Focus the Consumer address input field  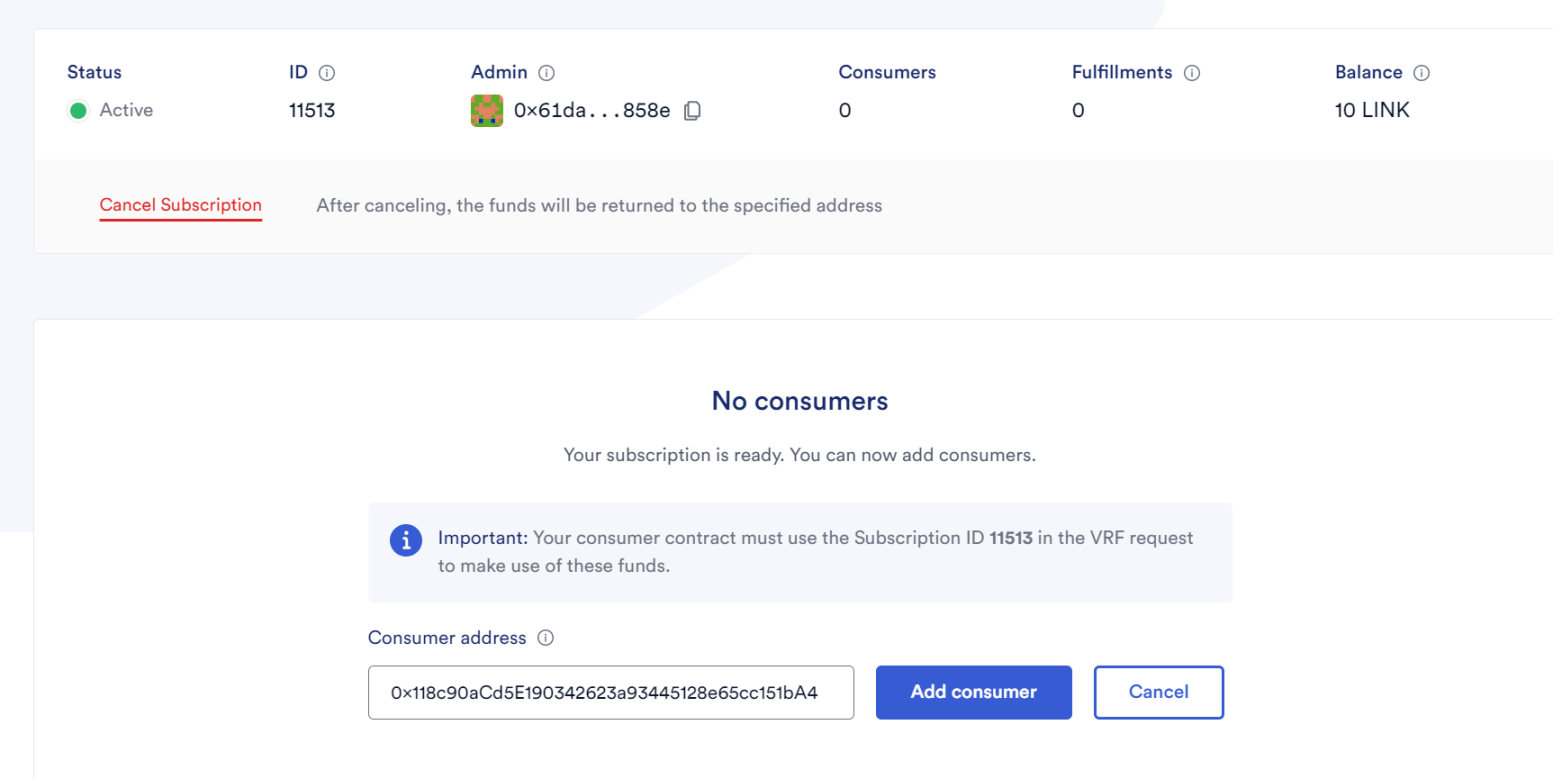[x=610, y=692]
